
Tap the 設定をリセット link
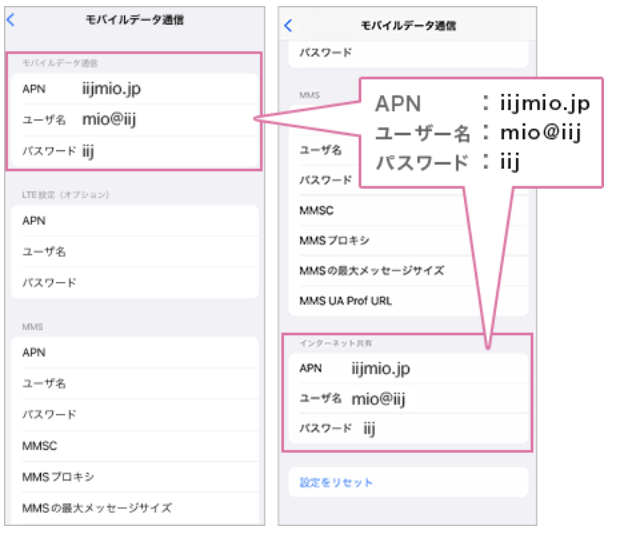(x=337, y=483)
